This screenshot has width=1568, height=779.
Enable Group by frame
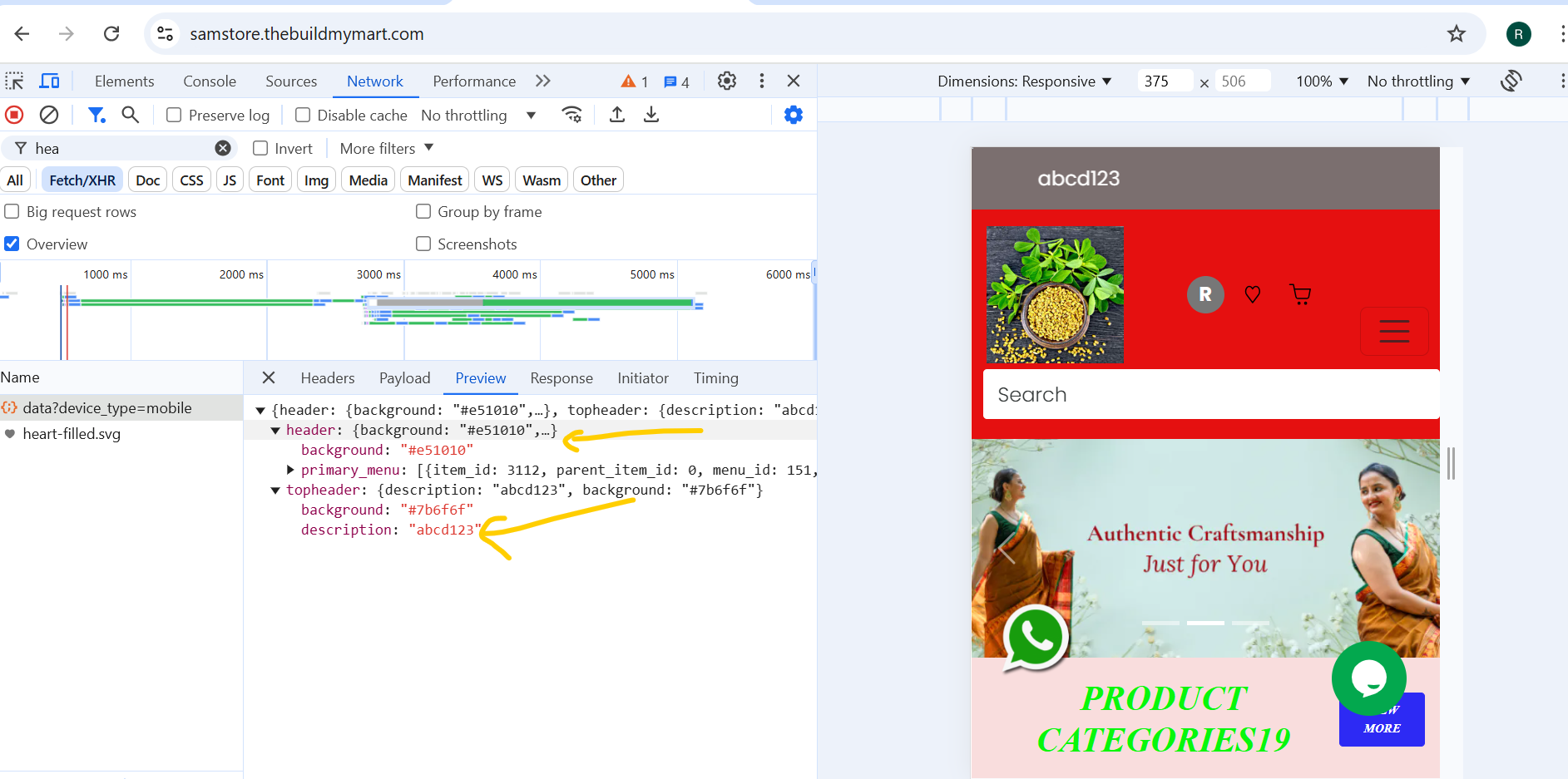point(423,211)
